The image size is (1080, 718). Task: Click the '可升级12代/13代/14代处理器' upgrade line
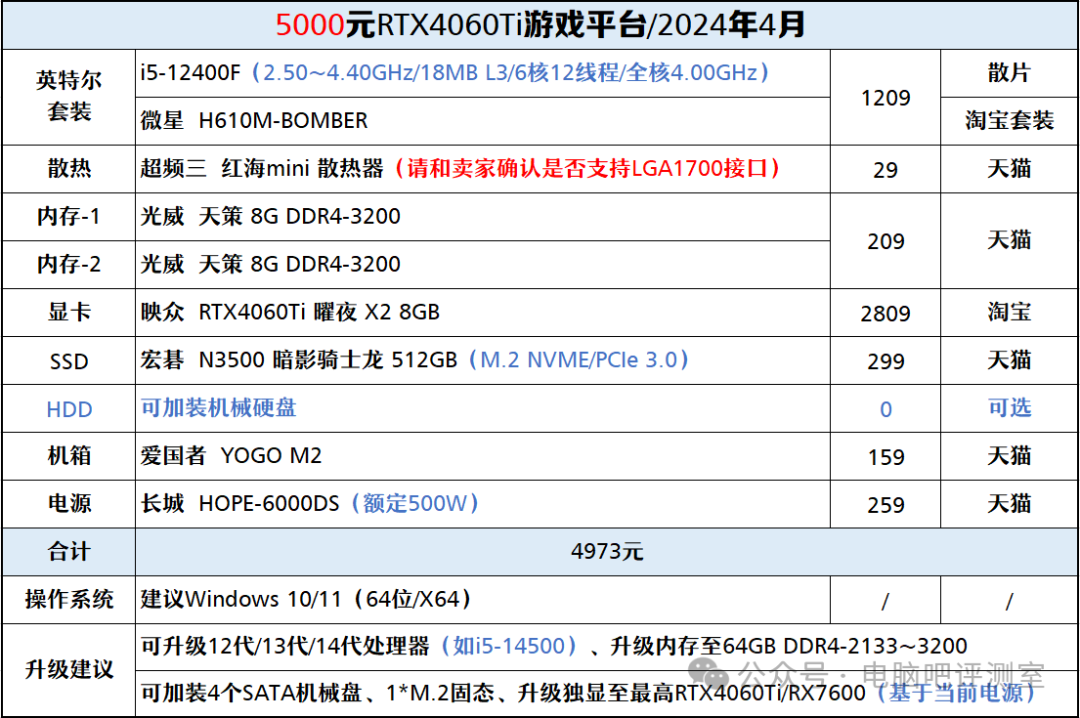(607, 647)
